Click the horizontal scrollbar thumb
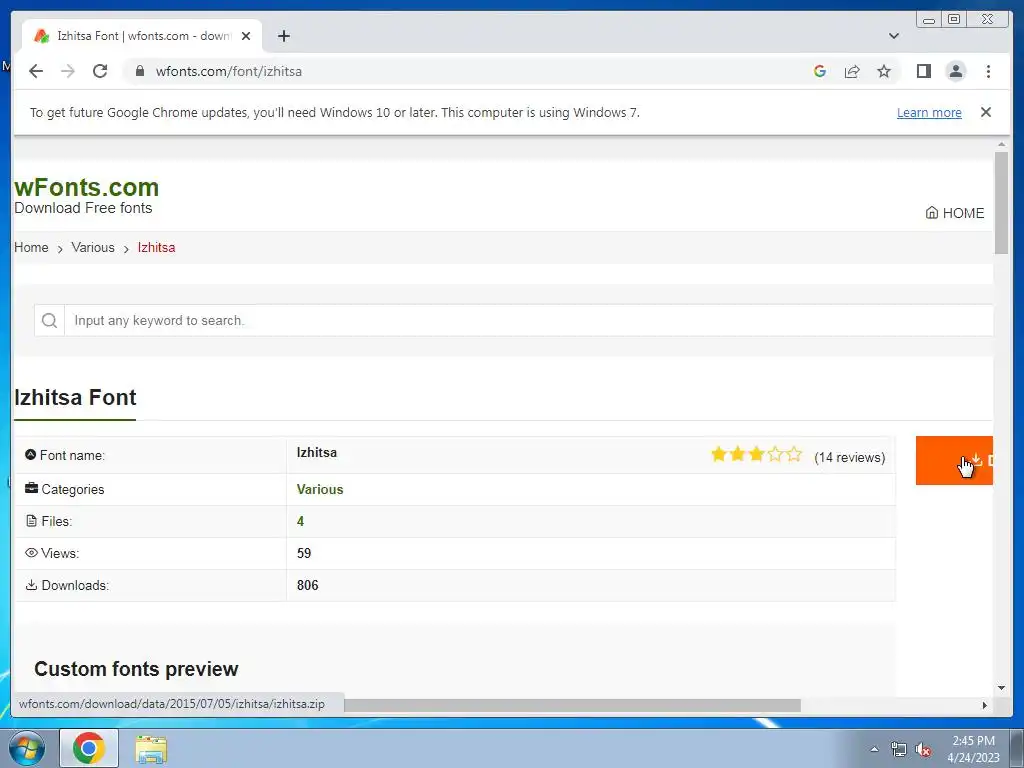1024x768 pixels. [x=572, y=705]
